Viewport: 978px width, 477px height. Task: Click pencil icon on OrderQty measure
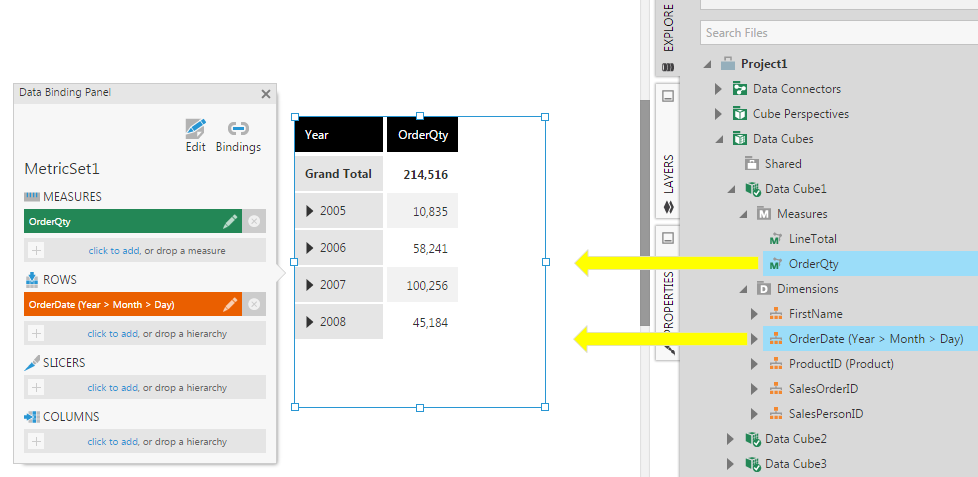click(230, 222)
